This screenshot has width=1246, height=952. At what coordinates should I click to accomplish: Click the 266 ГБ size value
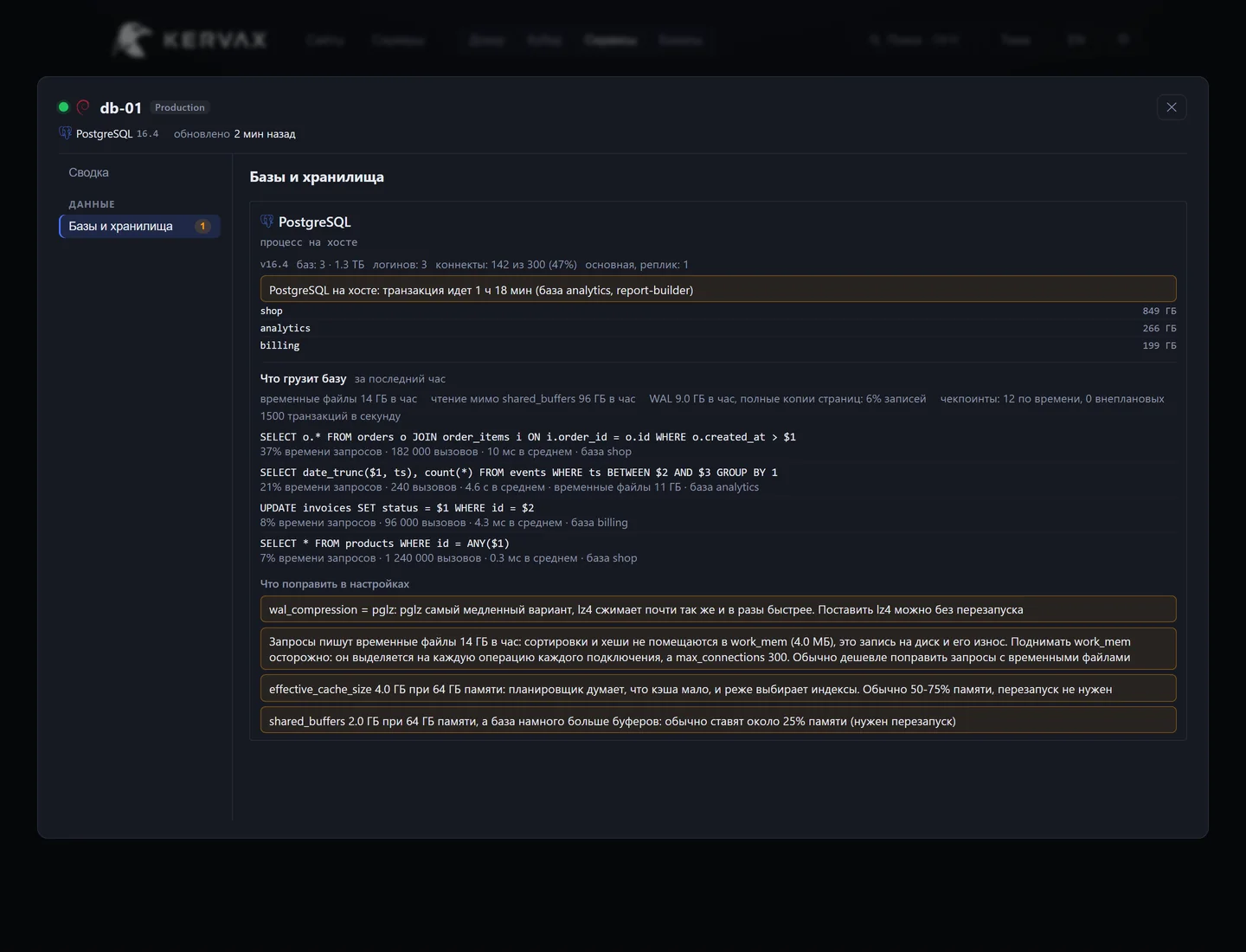[1159, 328]
